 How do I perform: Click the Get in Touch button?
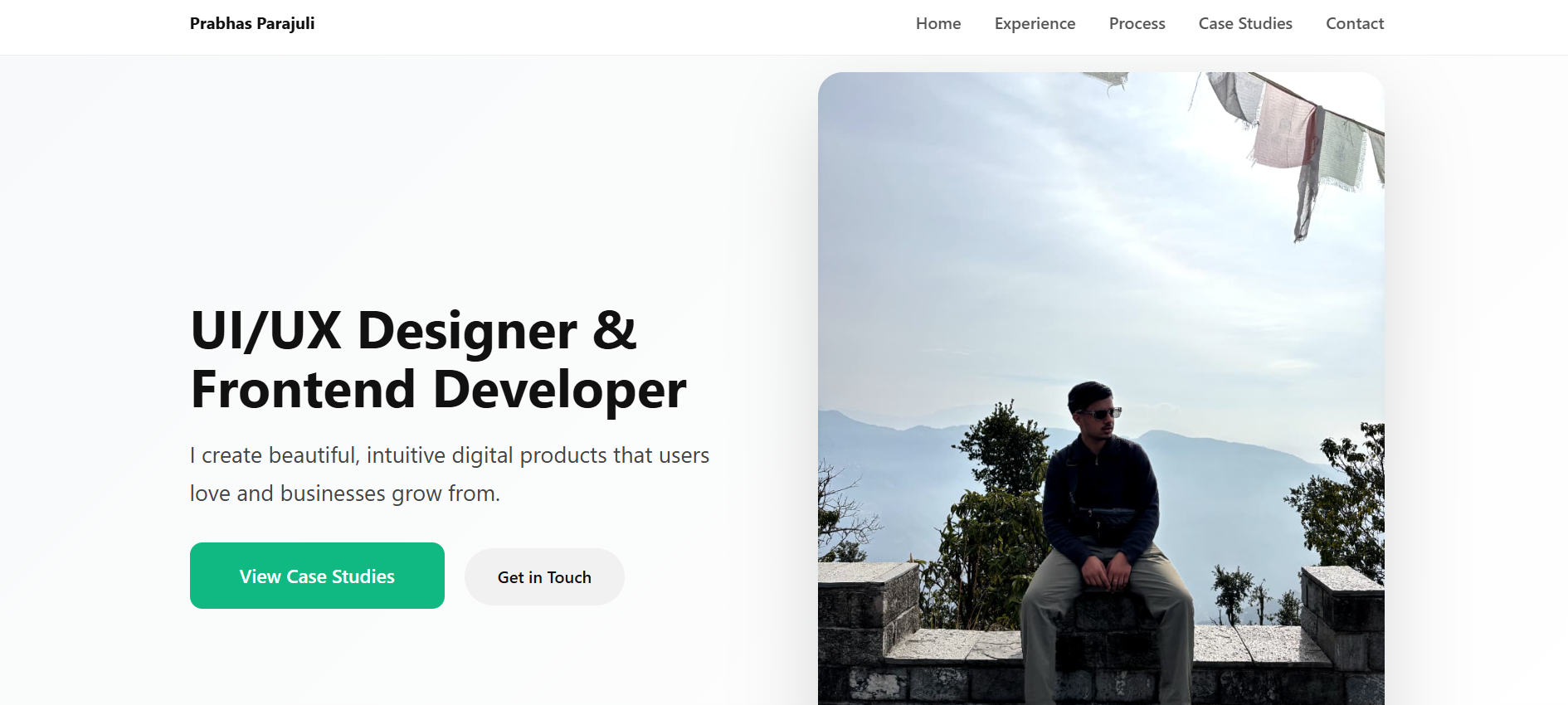pyautogui.click(x=544, y=576)
